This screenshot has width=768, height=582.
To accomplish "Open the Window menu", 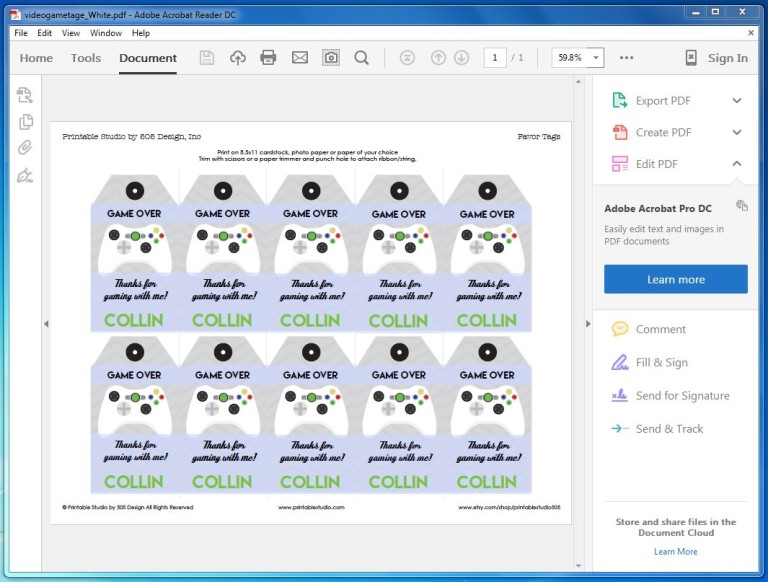I will point(105,33).
